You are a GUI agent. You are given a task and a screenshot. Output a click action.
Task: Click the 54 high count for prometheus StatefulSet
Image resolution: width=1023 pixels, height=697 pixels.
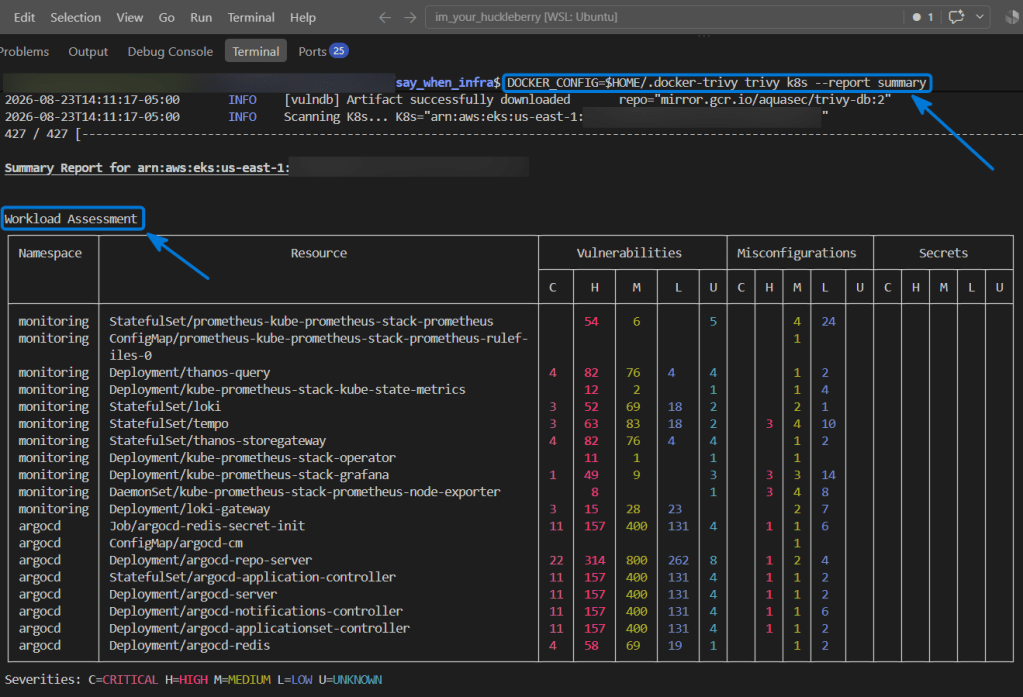coord(591,321)
